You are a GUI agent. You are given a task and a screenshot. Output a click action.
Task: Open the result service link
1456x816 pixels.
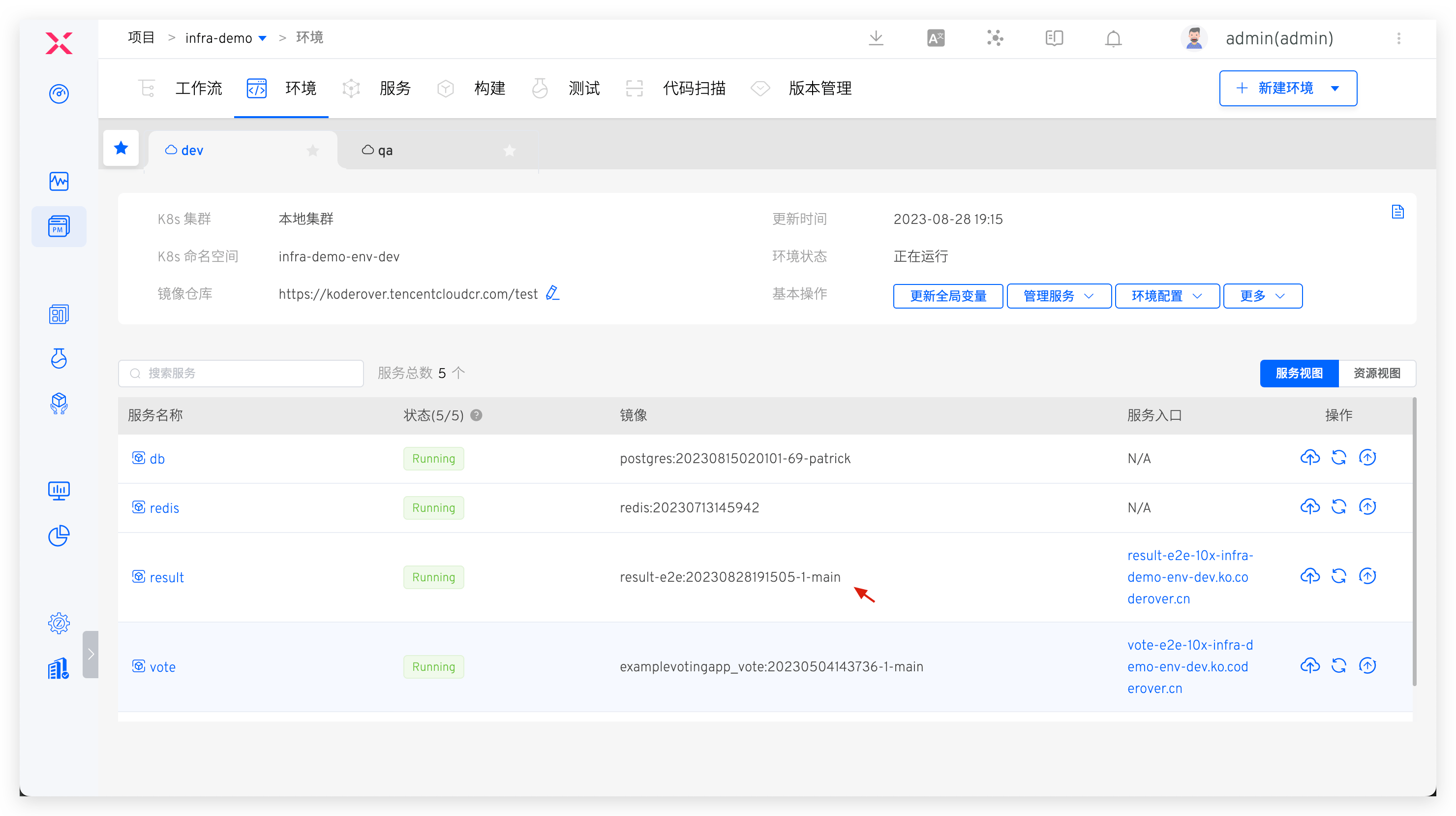point(166,577)
